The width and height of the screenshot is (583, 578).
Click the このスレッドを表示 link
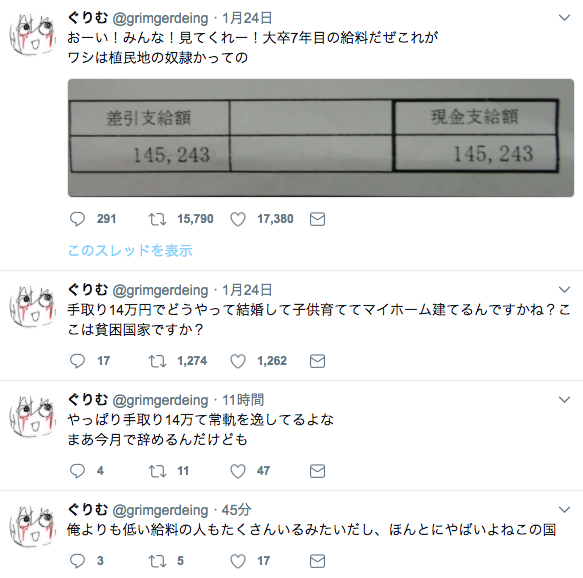pos(130,251)
